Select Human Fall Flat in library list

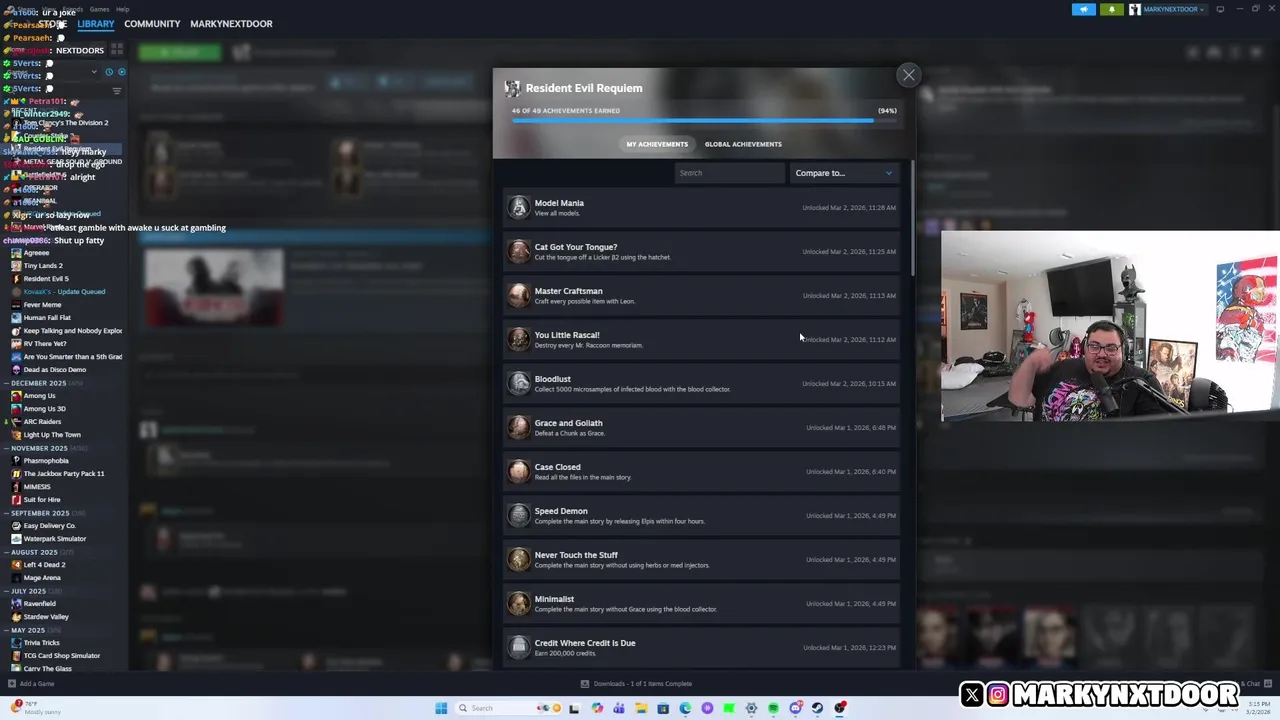click(47, 318)
